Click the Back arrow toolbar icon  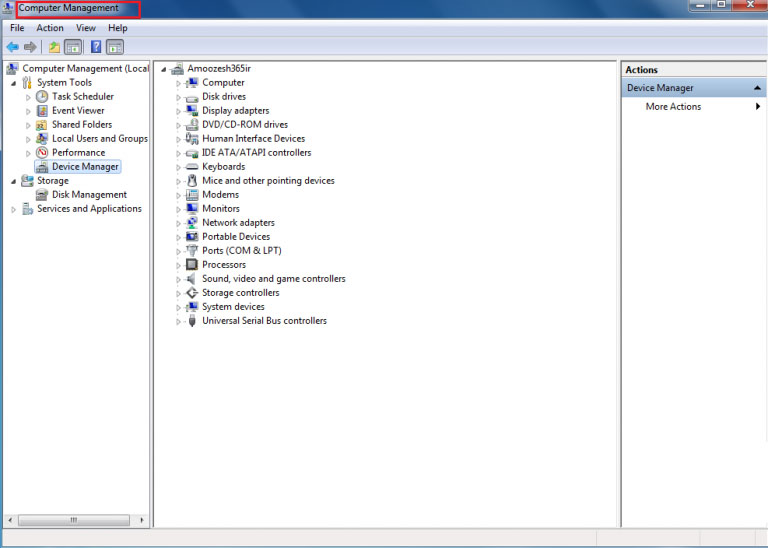click(12, 48)
